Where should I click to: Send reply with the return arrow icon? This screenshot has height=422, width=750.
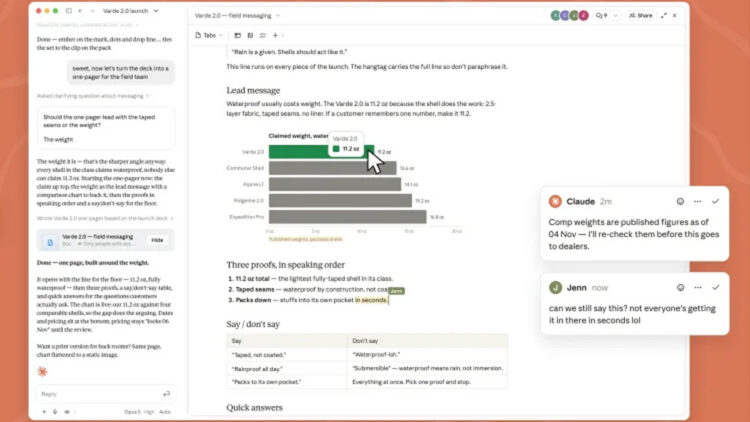click(x=166, y=394)
